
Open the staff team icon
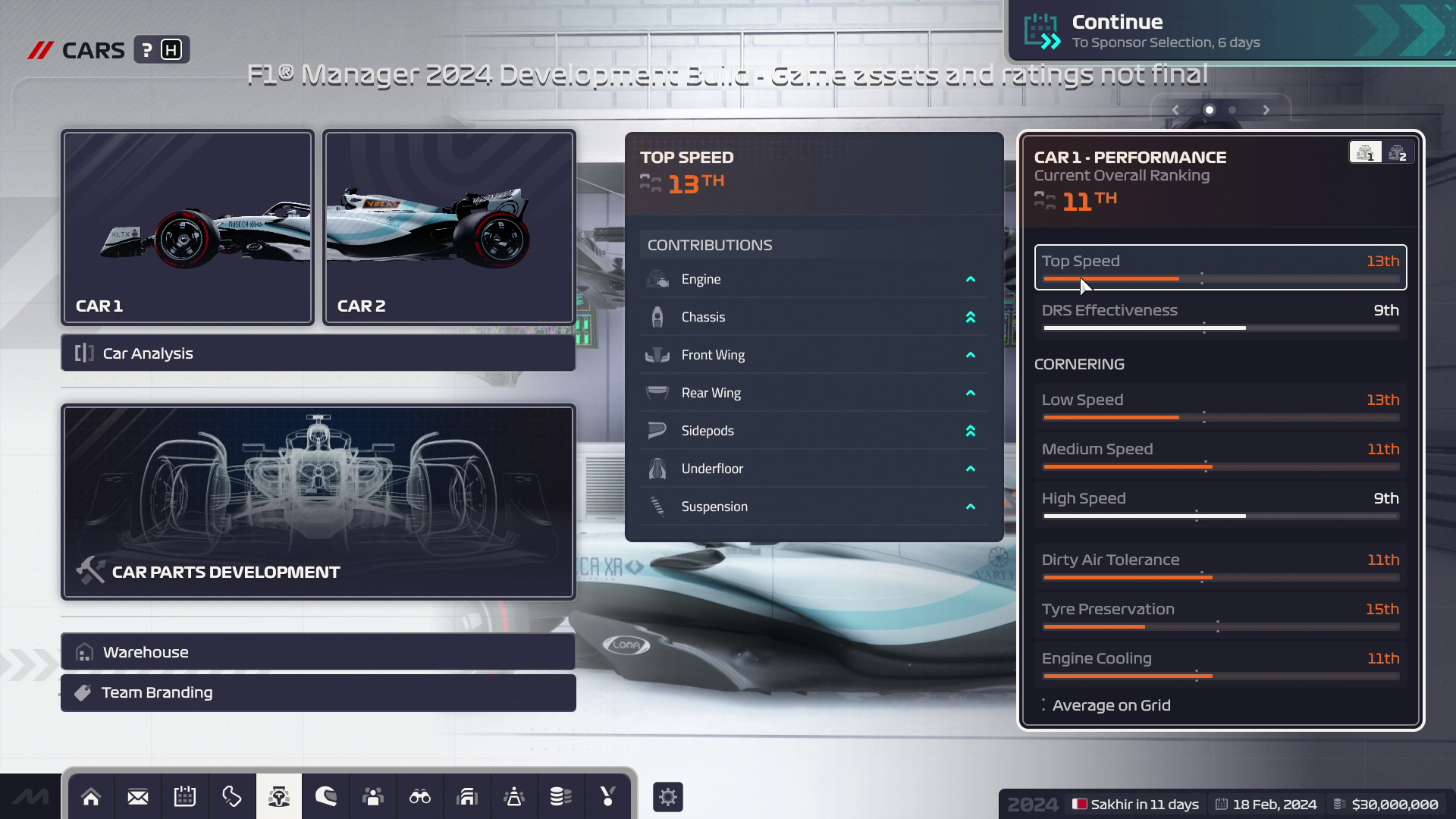coord(373,797)
